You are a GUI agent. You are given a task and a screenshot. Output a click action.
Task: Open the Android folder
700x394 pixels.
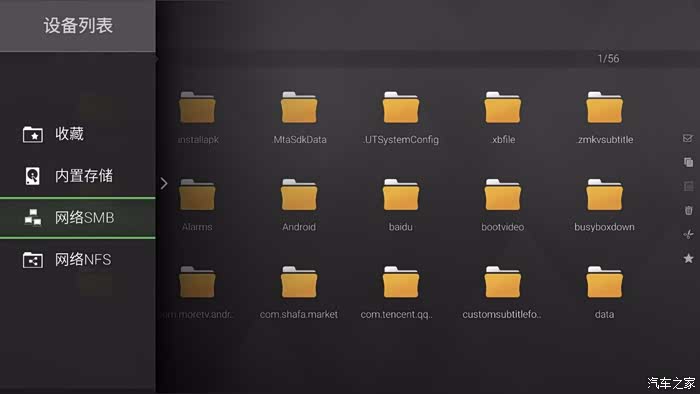(x=299, y=206)
